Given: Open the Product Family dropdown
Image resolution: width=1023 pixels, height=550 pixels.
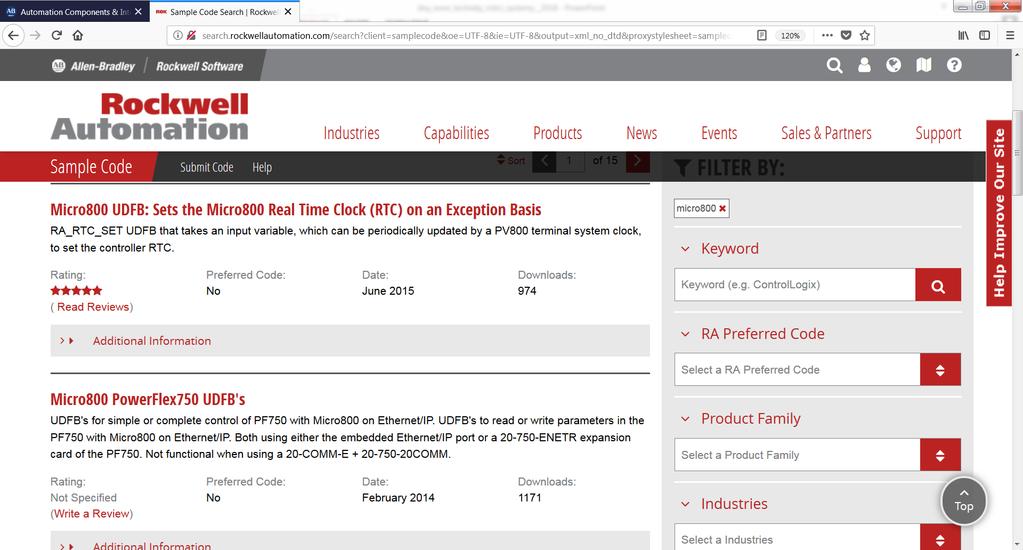Looking at the screenshot, I should [817, 455].
